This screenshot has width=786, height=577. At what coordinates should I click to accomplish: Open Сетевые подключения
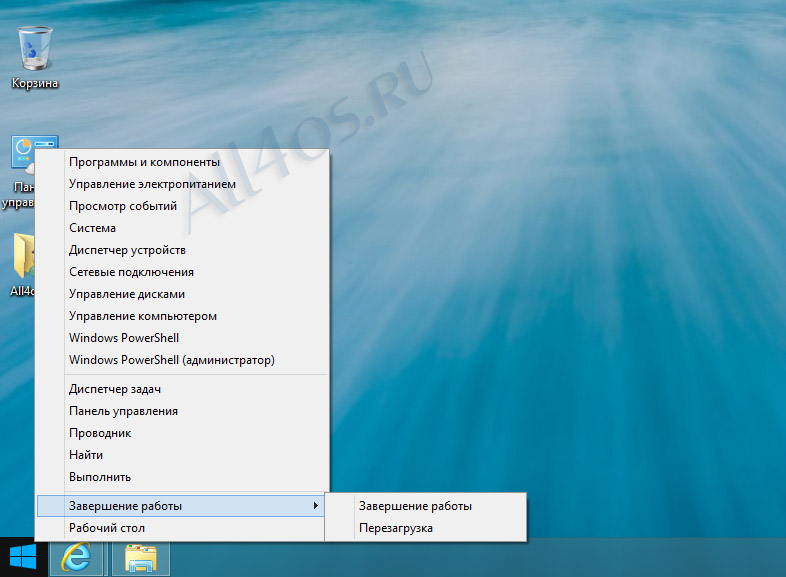[x=182, y=272]
